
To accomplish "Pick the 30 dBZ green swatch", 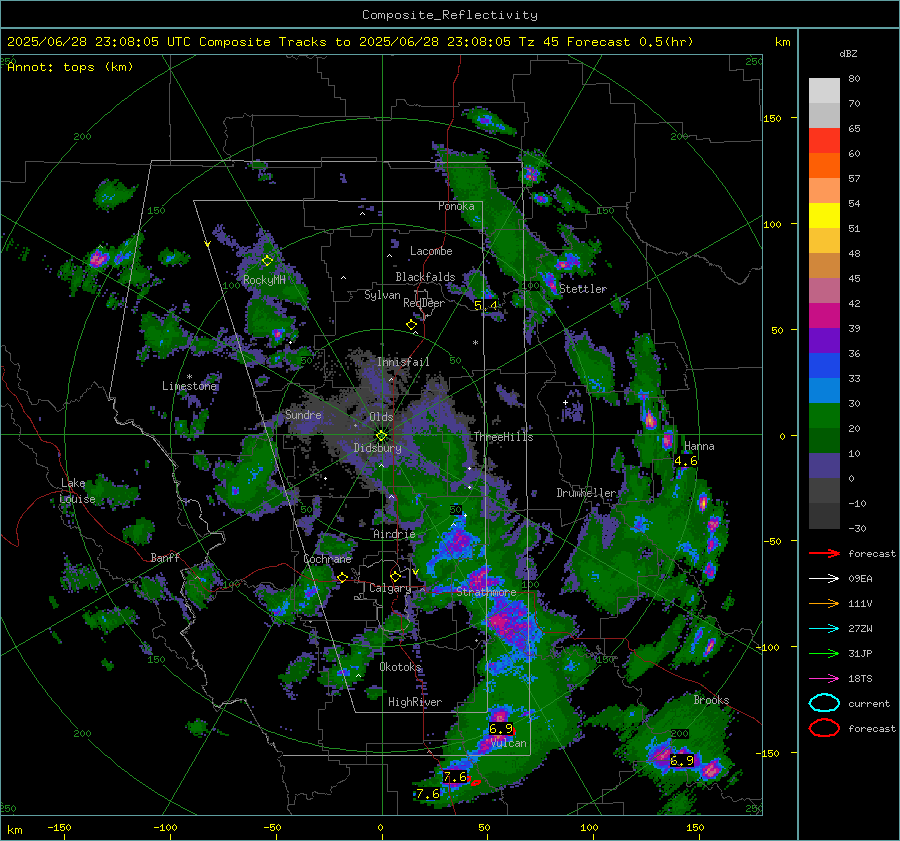I will click(x=824, y=415).
